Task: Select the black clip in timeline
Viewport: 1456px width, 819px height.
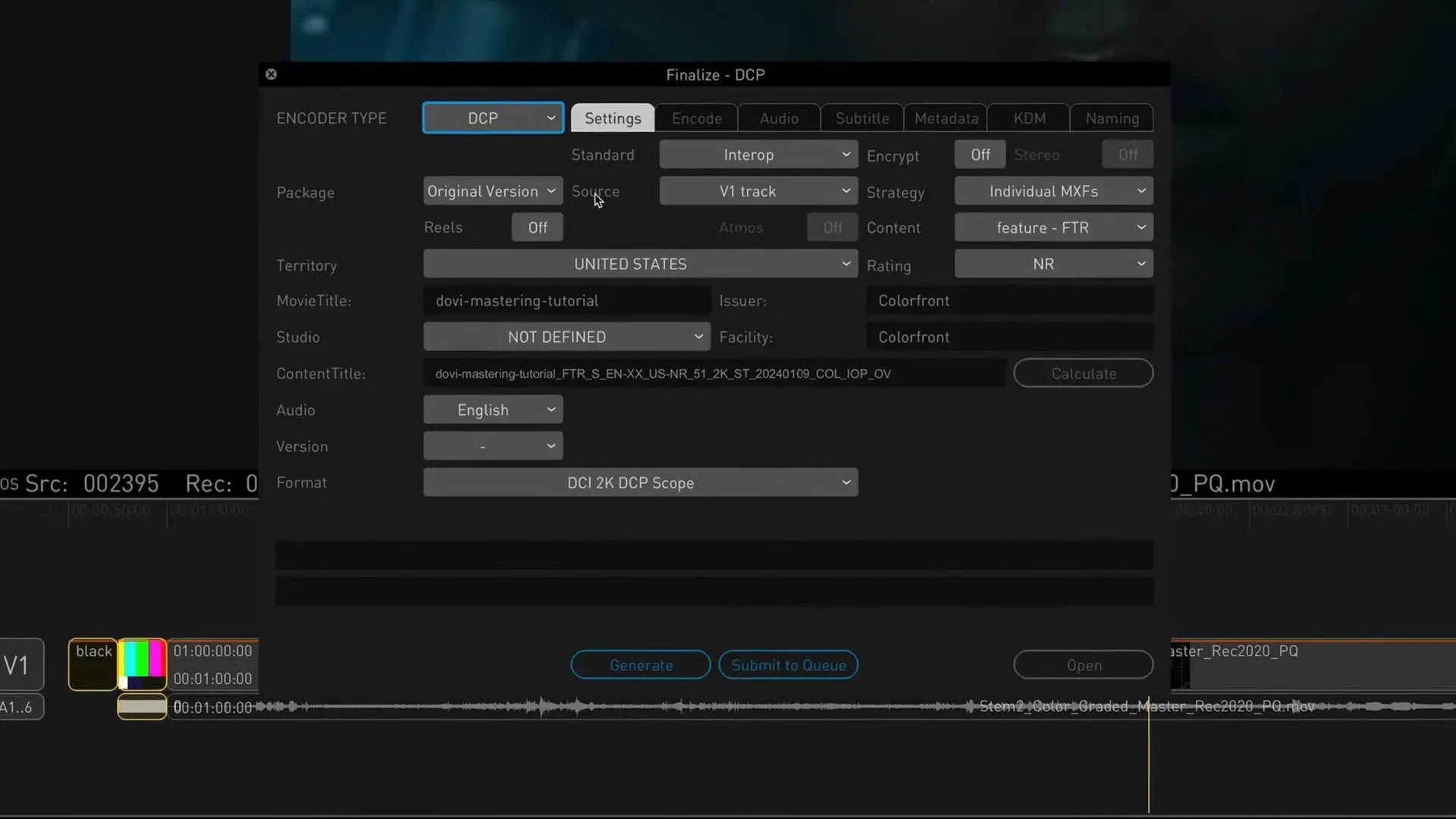Action: (93, 664)
